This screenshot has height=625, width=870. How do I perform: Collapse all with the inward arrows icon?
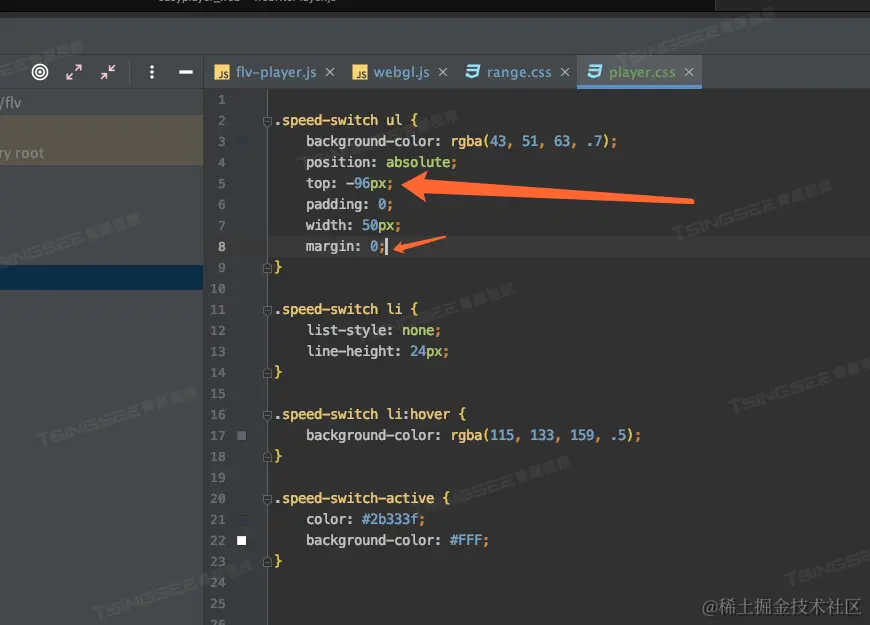(x=108, y=72)
